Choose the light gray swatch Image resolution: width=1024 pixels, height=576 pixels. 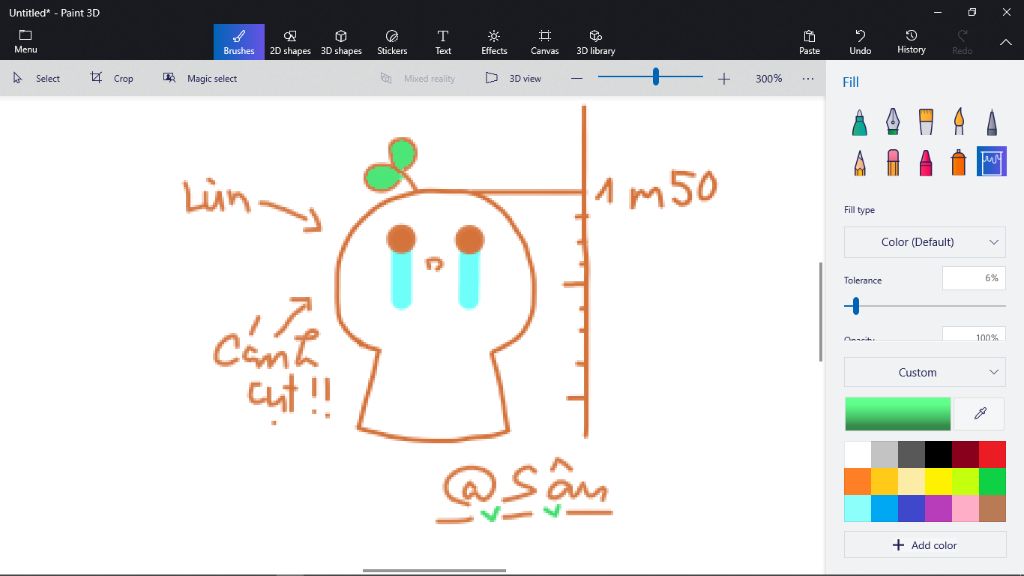tap(884, 455)
